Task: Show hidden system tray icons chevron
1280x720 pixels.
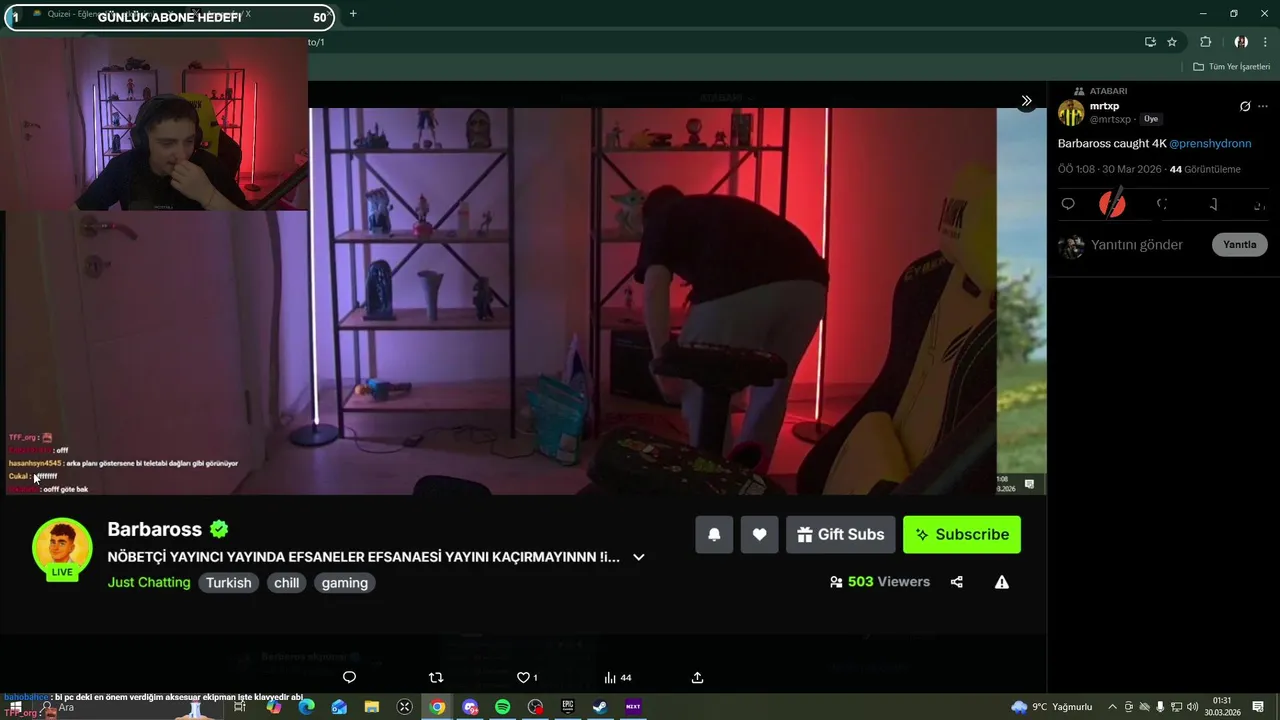Action: (x=1112, y=707)
